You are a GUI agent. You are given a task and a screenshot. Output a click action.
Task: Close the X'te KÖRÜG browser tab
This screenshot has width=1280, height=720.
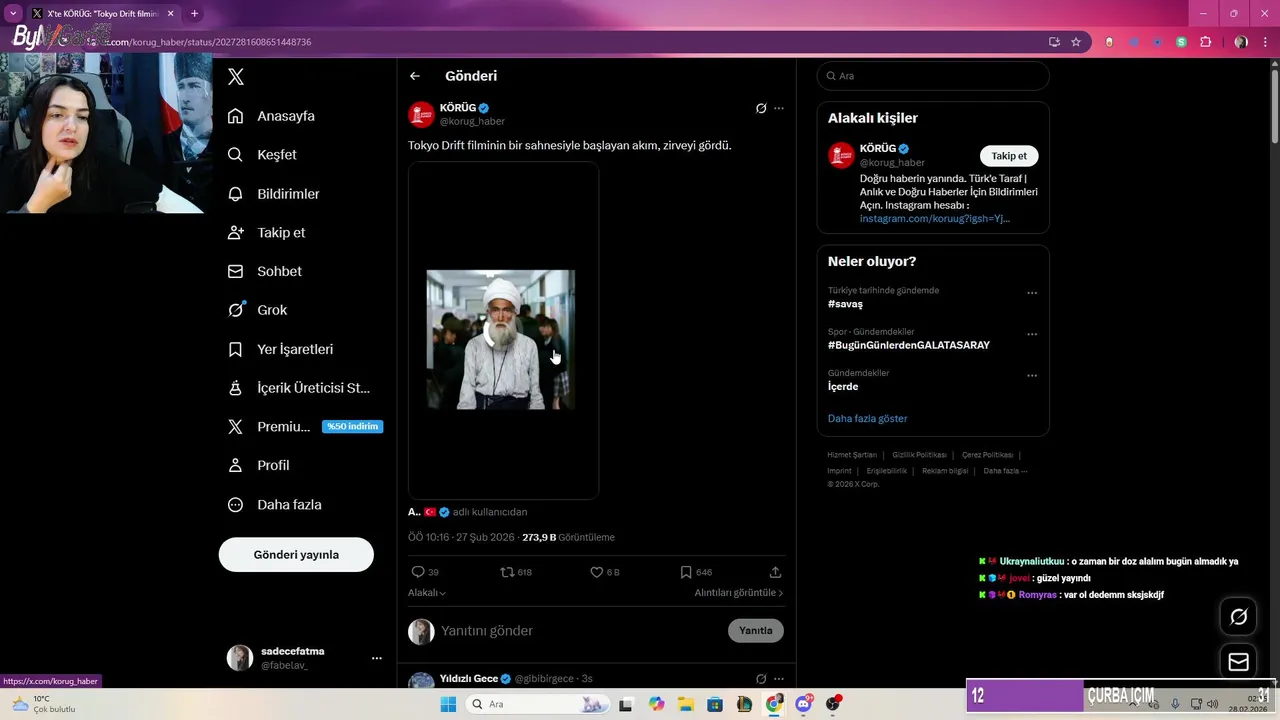point(172,14)
